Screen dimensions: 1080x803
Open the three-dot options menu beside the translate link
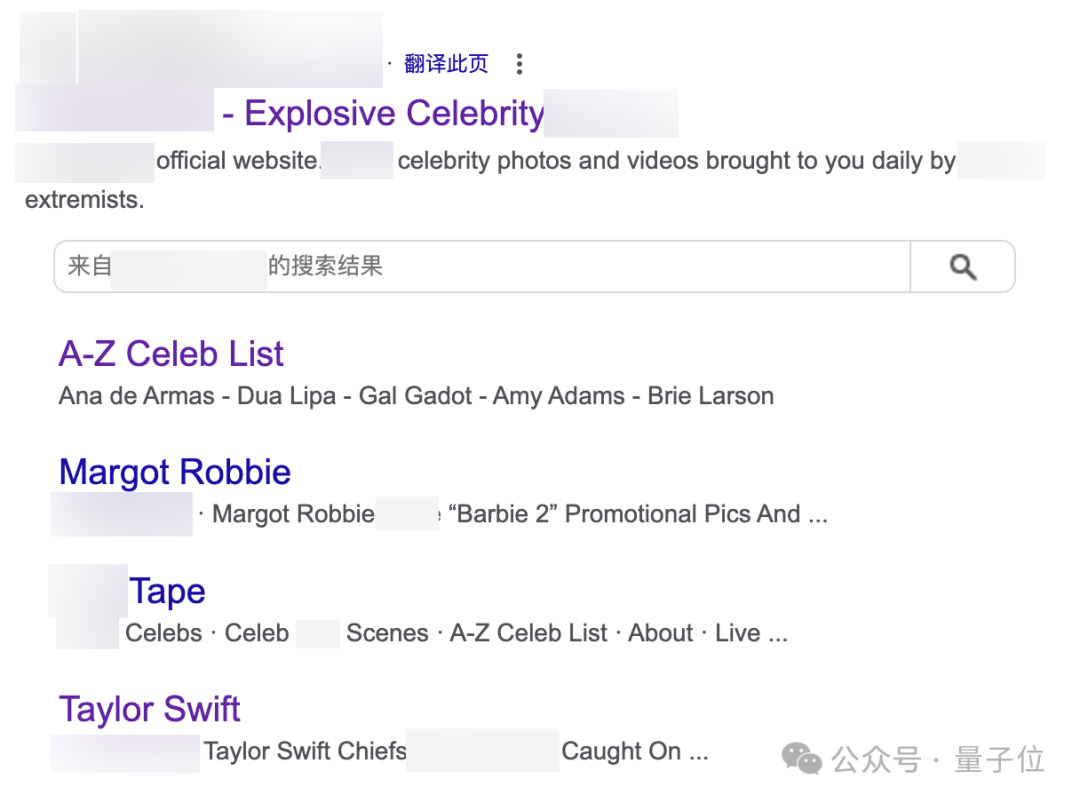coord(520,63)
